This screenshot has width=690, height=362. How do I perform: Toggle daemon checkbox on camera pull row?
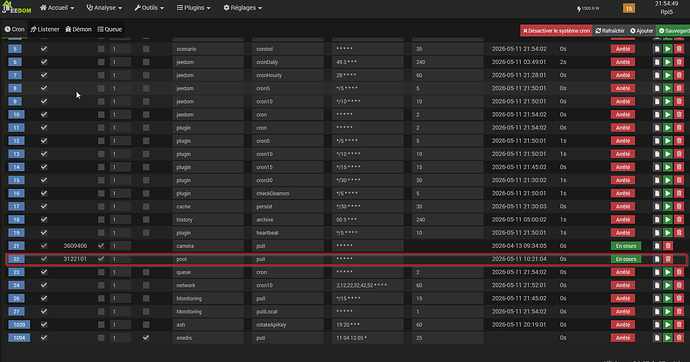click(101, 246)
